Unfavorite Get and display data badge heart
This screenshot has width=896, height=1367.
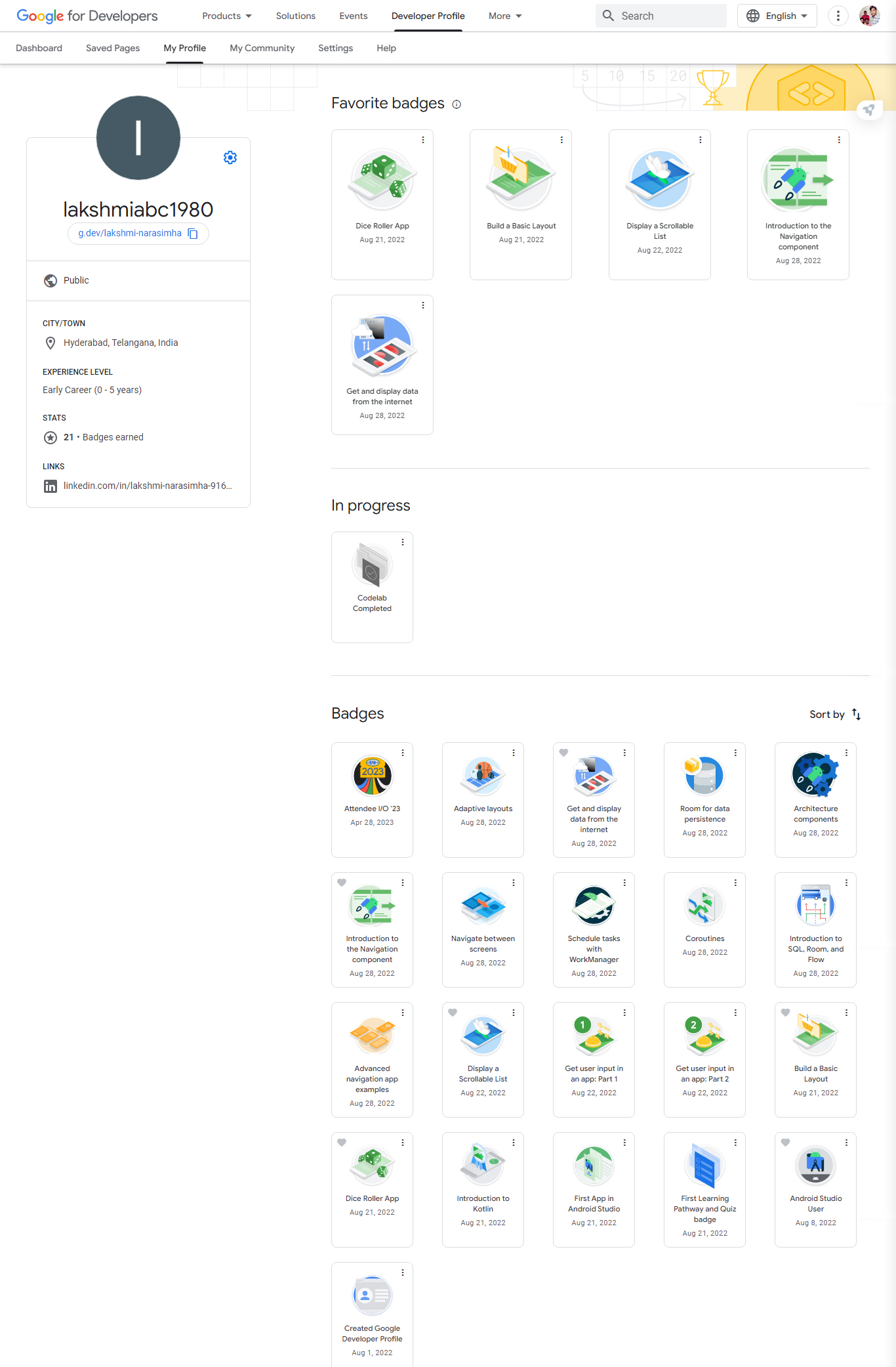563,753
